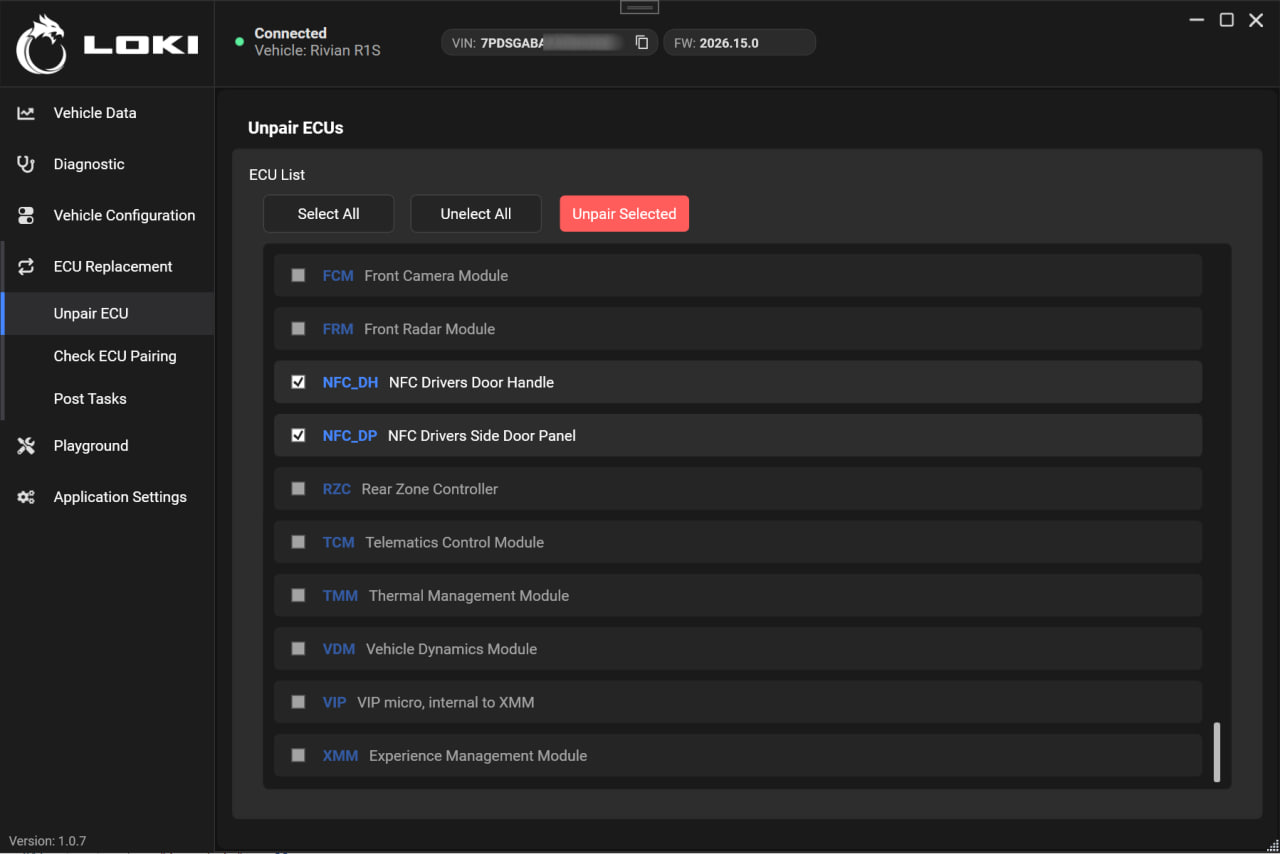Click the ECU list scrollbar thumb
The height and width of the screenshot is (854, 1280).
pos(1217,751)
